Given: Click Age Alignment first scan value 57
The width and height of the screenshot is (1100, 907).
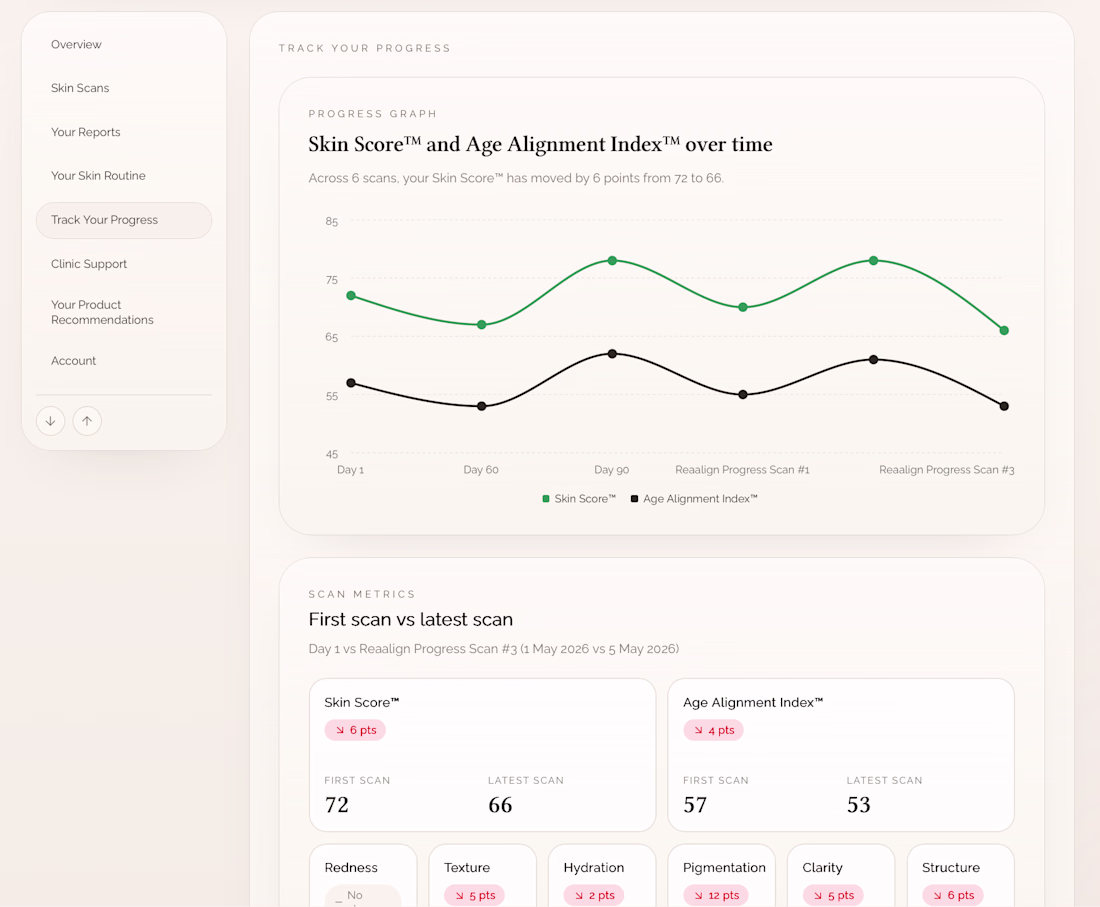Looking at the screenshot, I should 695,805.
